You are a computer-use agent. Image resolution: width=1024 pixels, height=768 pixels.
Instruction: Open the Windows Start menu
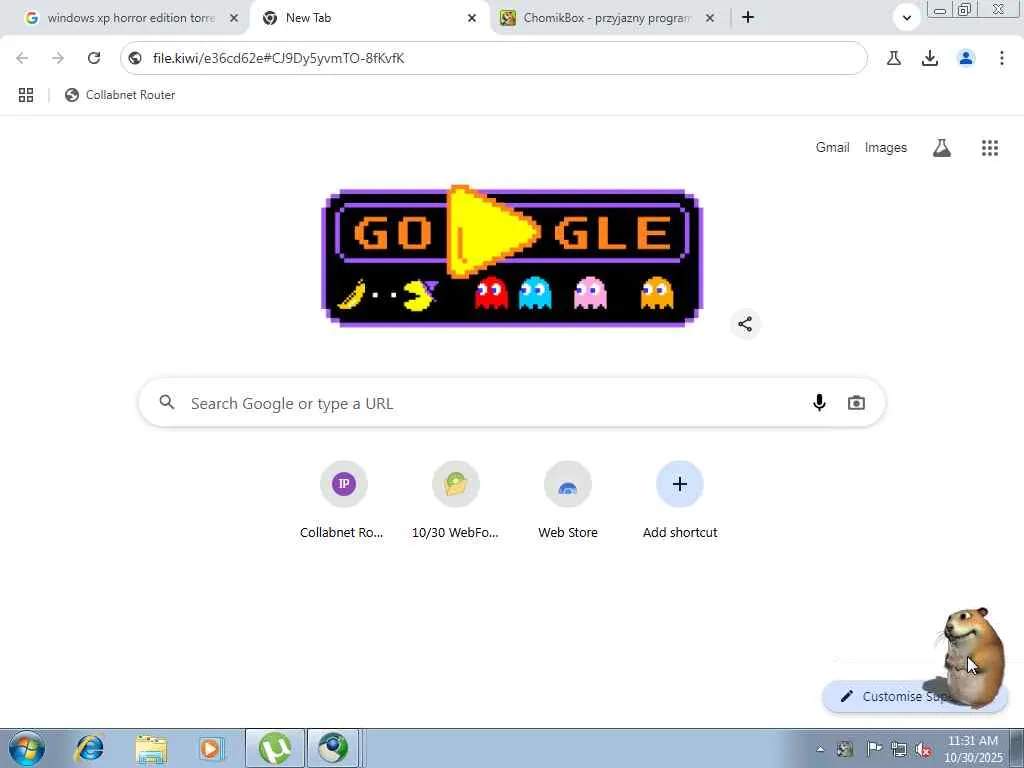coord(27,748)
